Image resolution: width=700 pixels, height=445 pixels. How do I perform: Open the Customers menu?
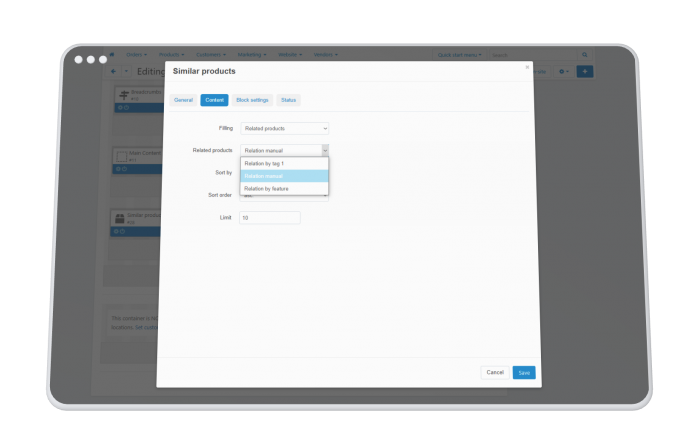211,54
